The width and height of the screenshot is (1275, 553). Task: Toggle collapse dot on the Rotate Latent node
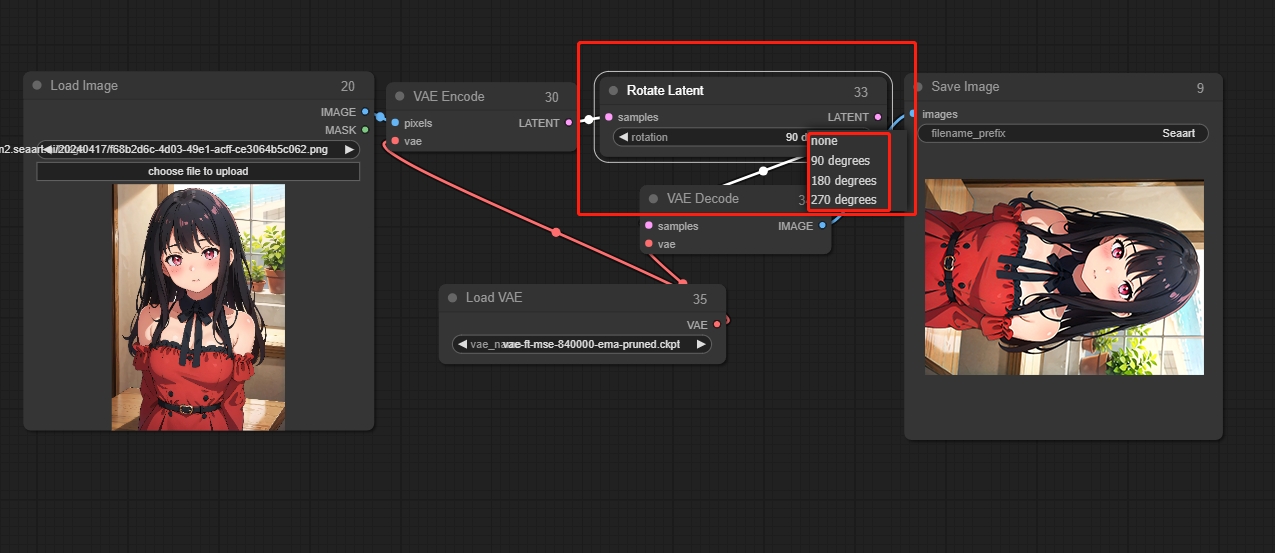coord(613,91)
